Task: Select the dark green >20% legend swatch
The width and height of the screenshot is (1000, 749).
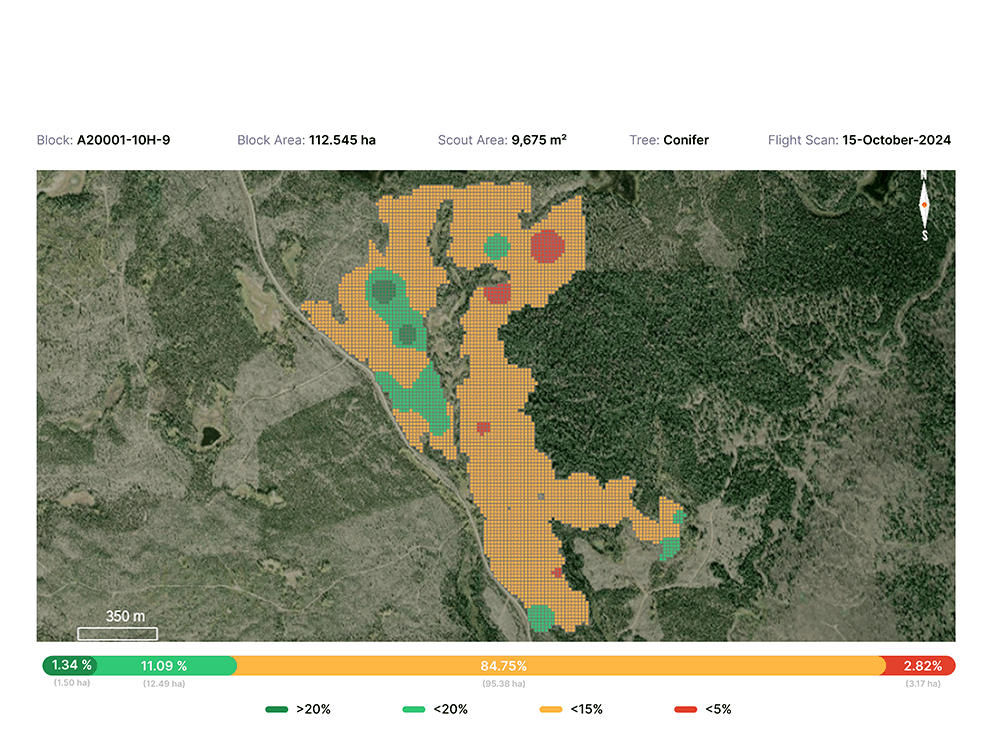Action: point(277,709)
